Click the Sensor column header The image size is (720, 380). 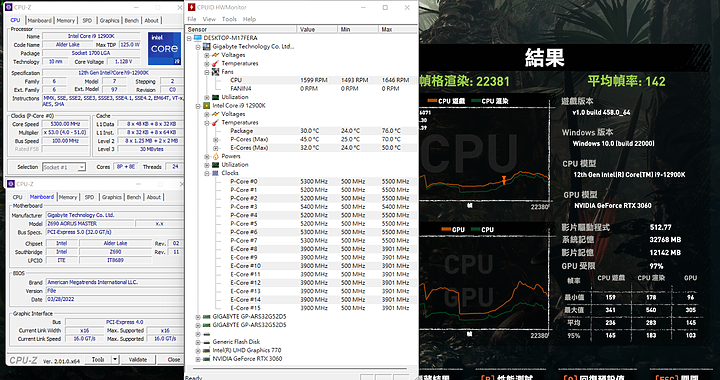[241, 29]
